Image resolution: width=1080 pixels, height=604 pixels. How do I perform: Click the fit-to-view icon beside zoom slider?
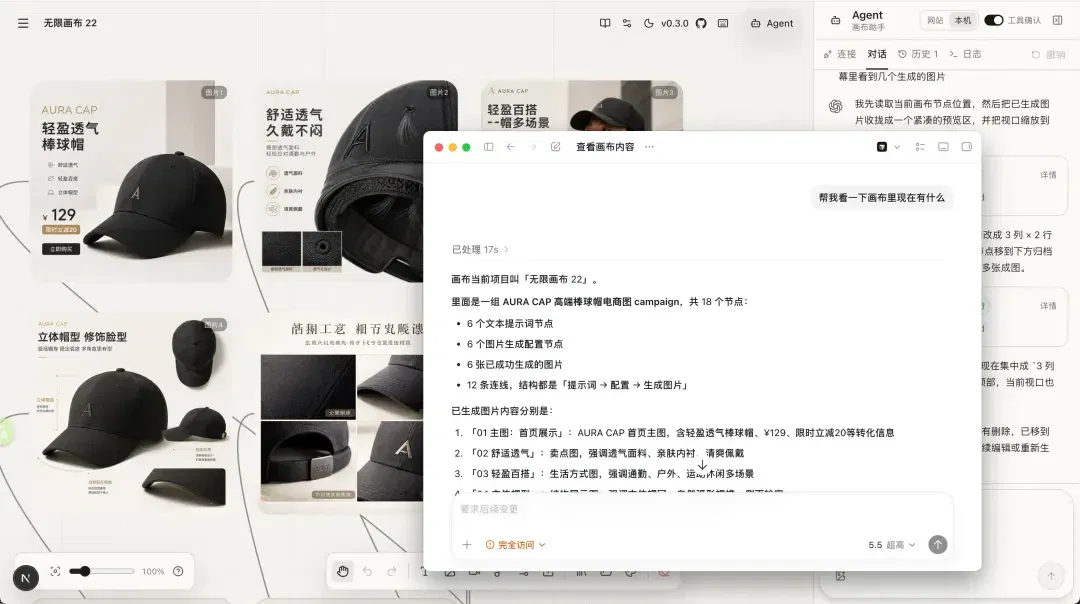[x=56, y=572]
